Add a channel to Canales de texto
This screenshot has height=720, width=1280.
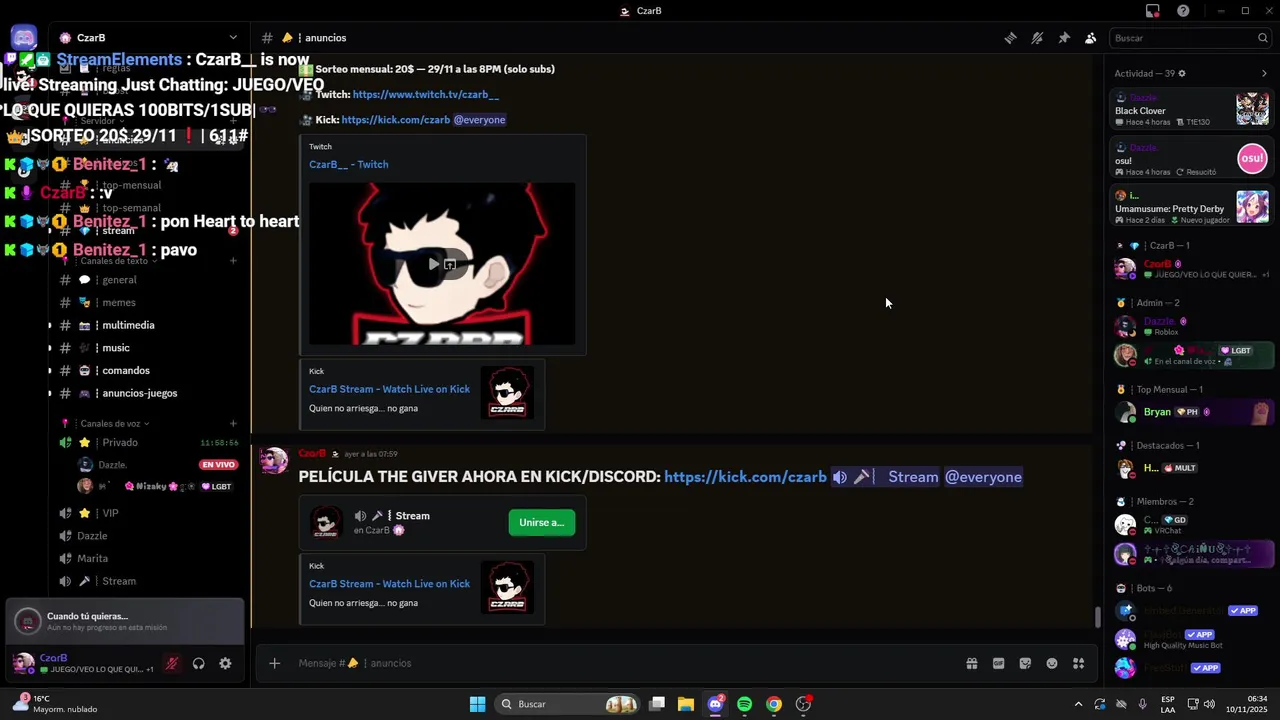click(233, 261)
